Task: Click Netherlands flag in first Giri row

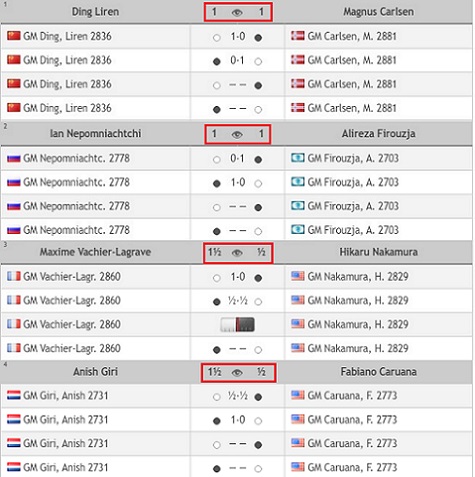Action: pos(14,395)
